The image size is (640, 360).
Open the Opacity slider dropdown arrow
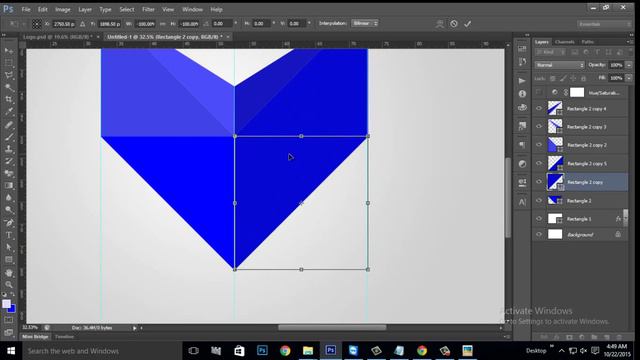tap(629, 65)
